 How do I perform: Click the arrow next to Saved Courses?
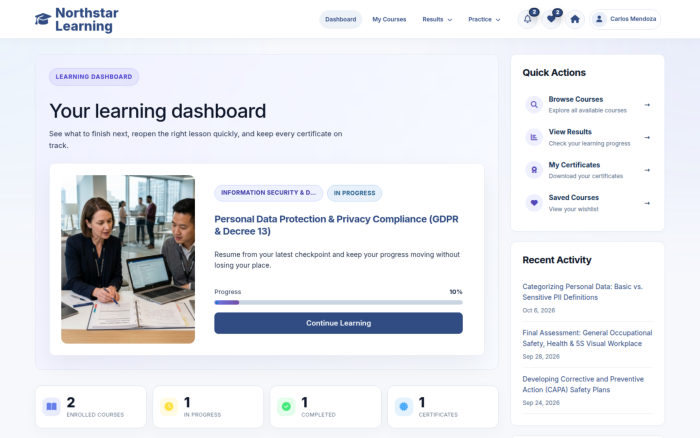click(647, 203)
